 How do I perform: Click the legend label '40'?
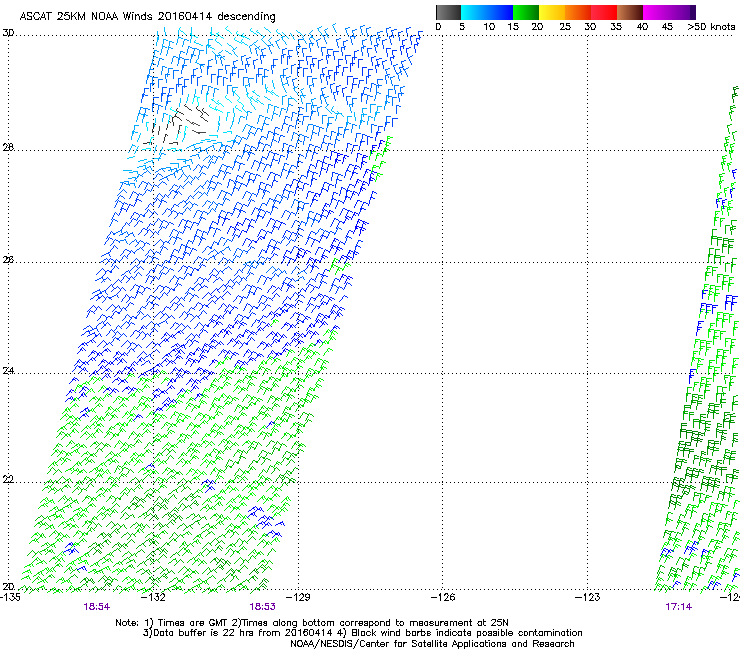pos(642,27)
